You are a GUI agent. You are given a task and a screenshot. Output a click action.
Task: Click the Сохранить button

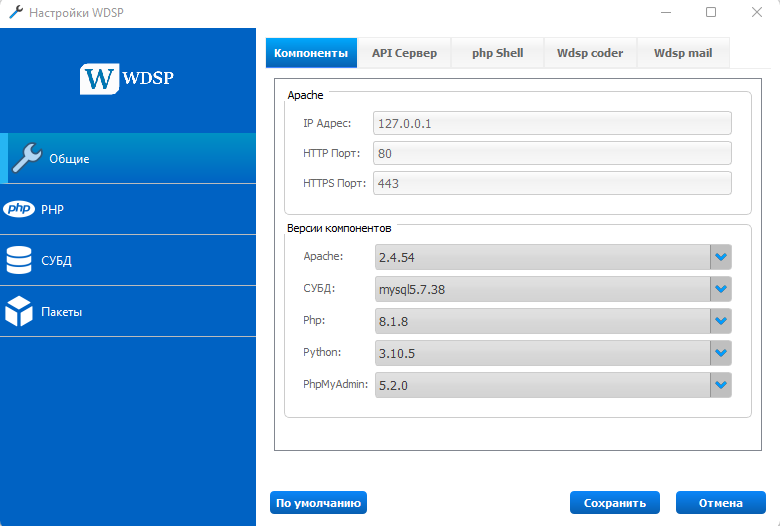click(615, 503)
